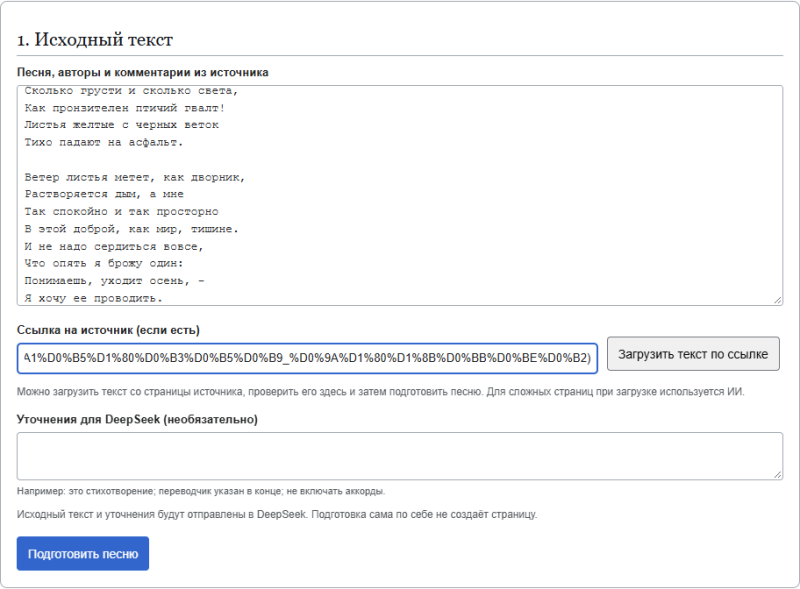
Task: Grab the song text area resize handle
Action: click(x=777, y=300)
